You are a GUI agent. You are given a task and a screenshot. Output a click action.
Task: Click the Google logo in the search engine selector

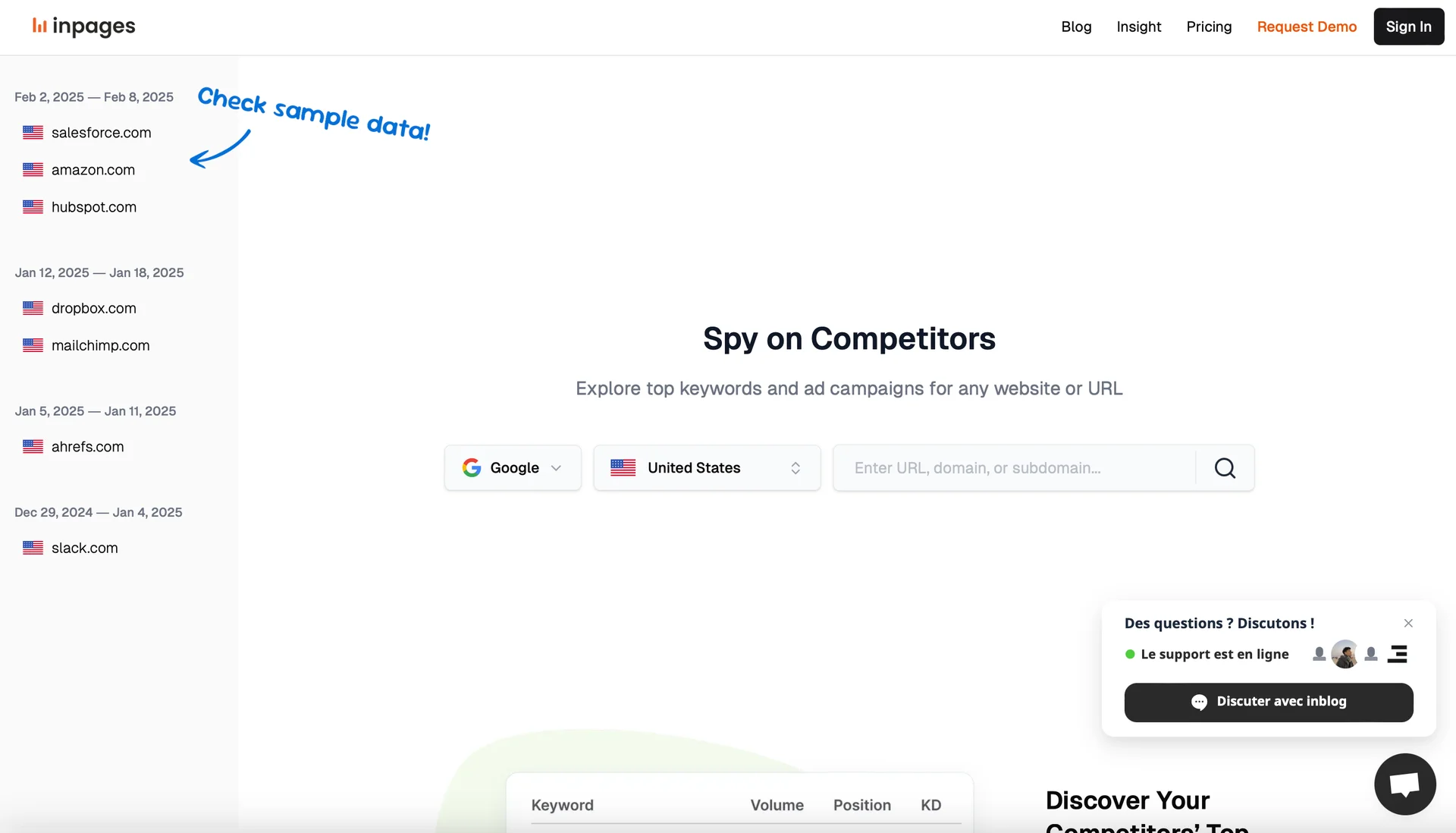472,467
